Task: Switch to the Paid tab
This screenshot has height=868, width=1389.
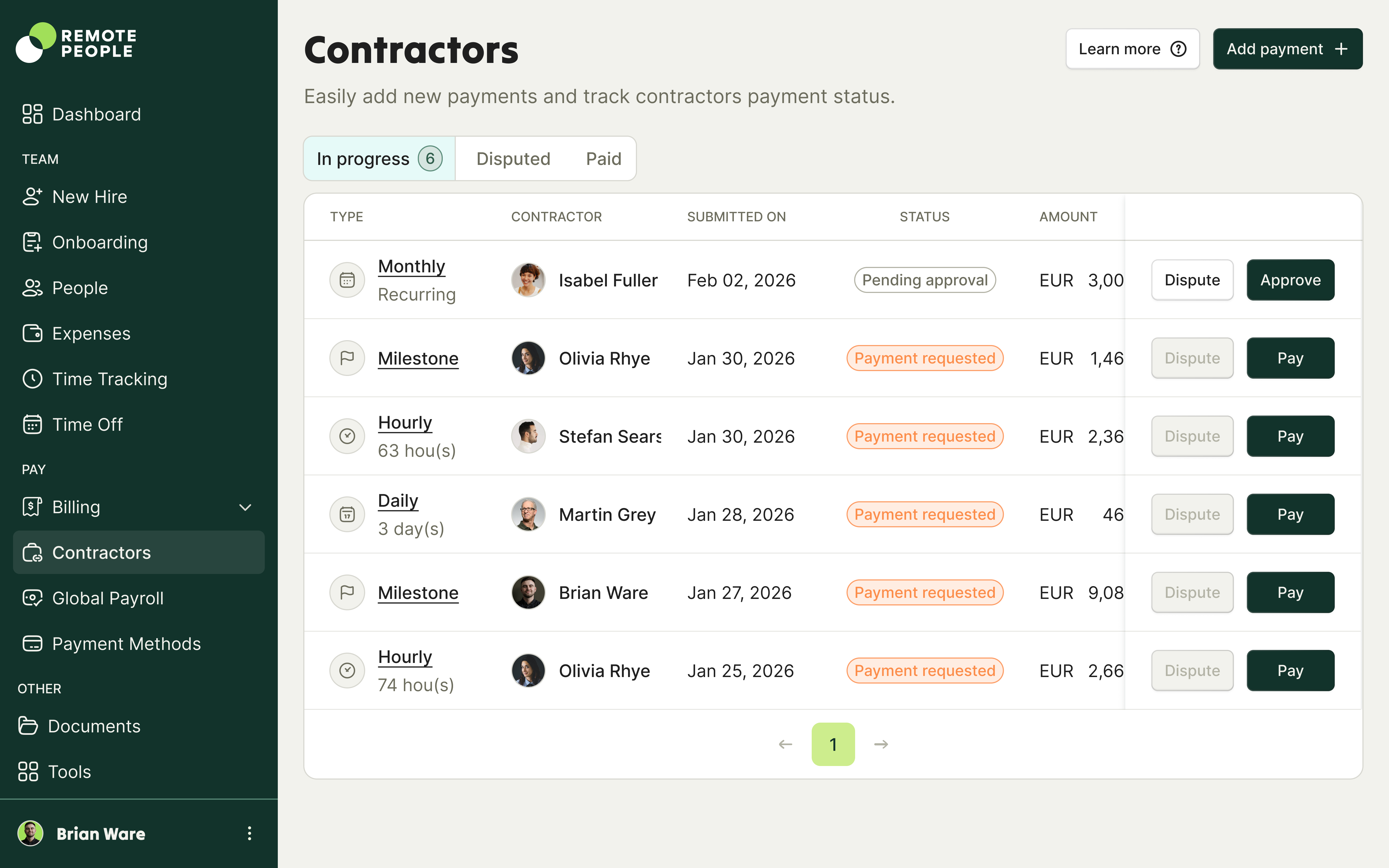Action: pyautogui.click(x=603, y=159)
